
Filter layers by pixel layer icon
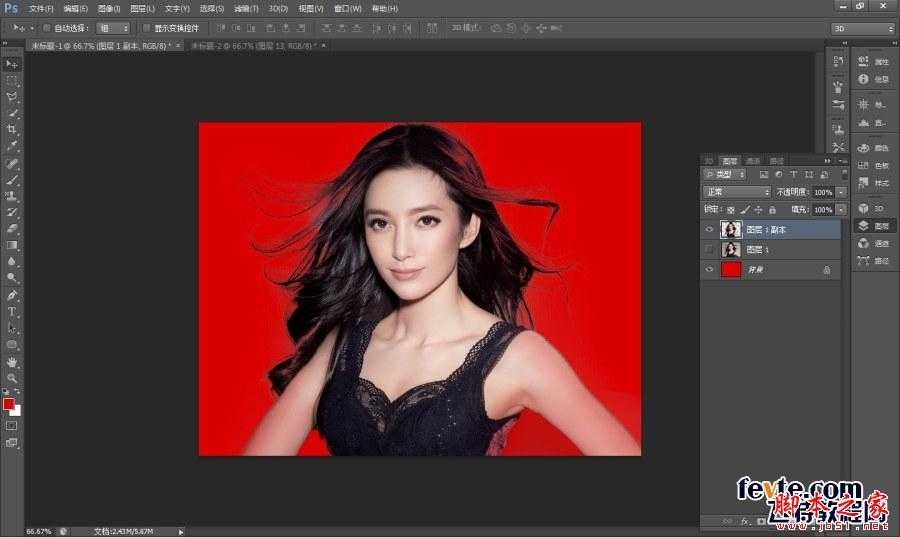click(763, 174)
